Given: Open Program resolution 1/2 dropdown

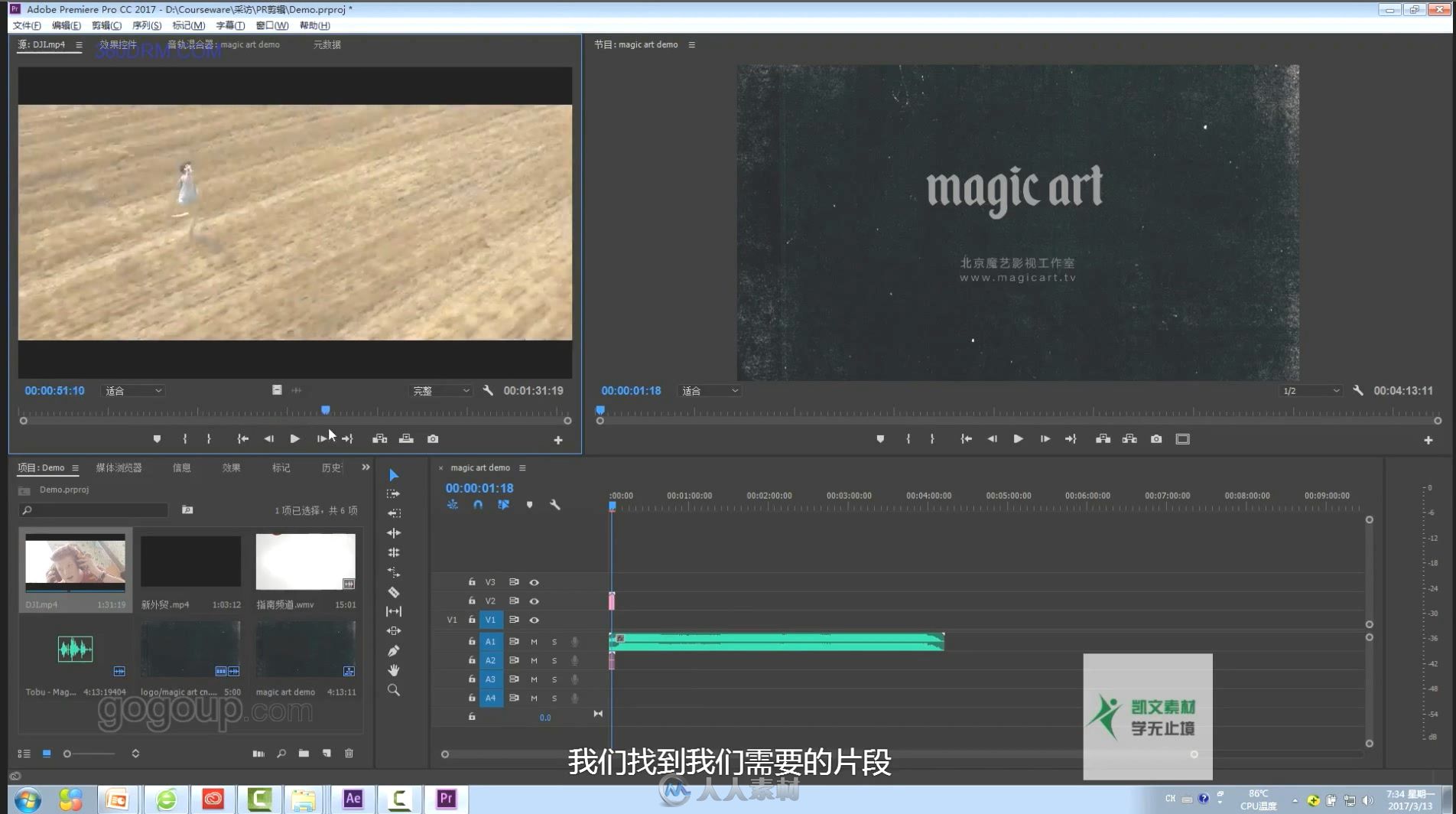Looking at the screenshot, I should (1311, 391).
